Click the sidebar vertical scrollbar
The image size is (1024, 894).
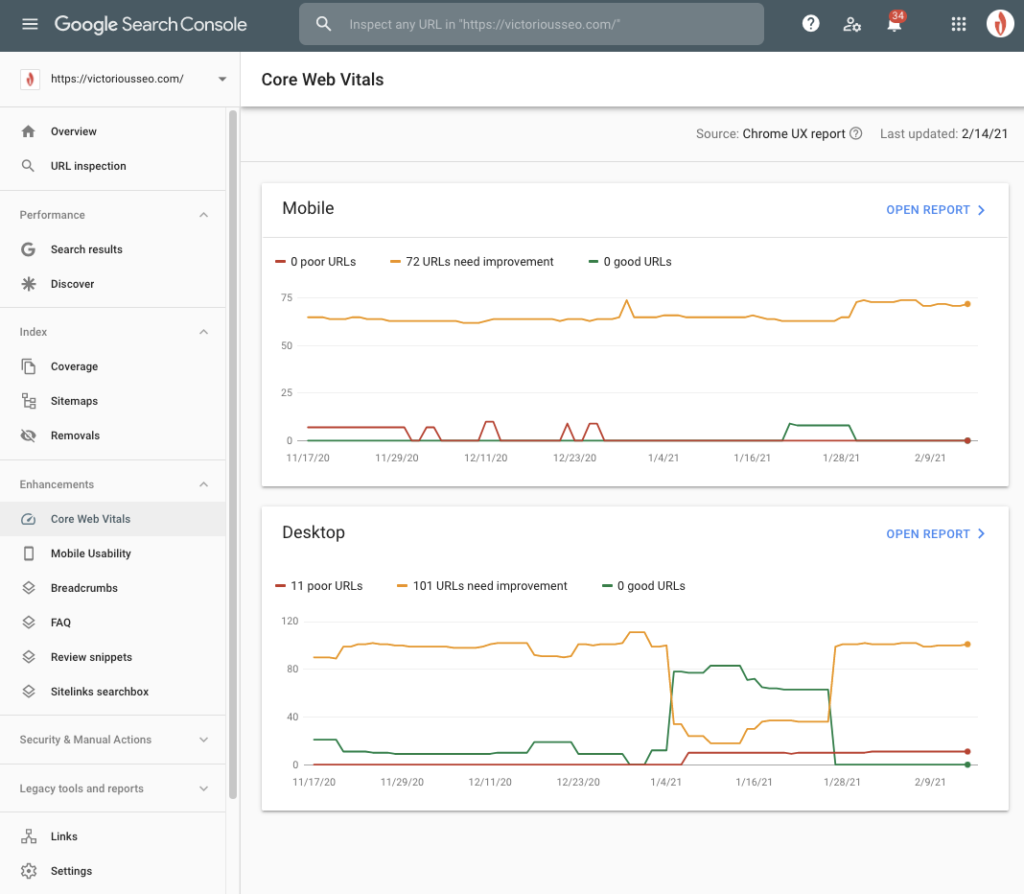pyautogui.click(x=233, y=450)
